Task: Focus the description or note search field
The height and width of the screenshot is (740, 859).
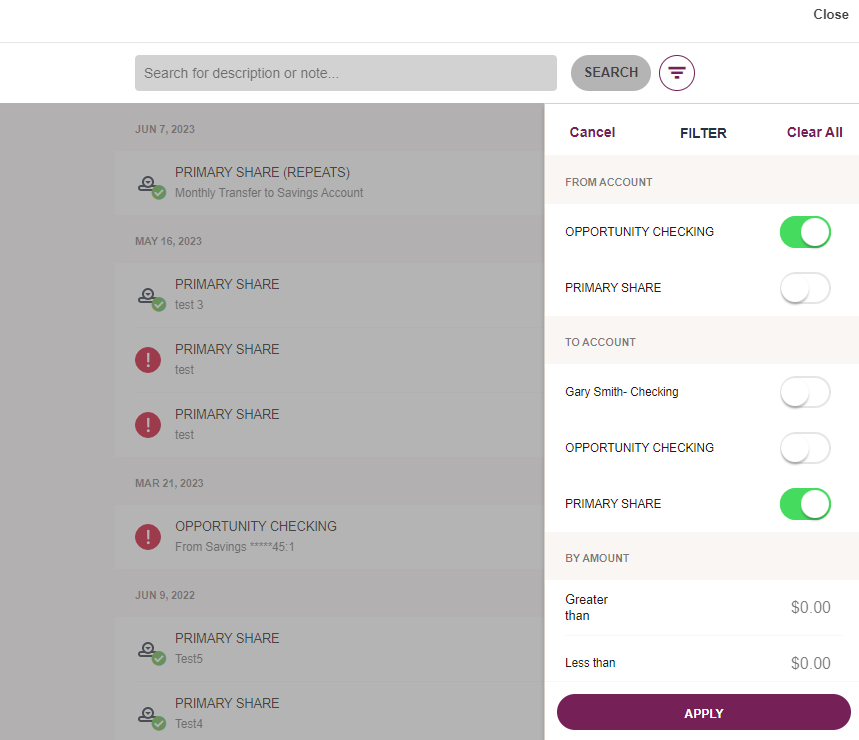Action: click(x=346, y=73)
